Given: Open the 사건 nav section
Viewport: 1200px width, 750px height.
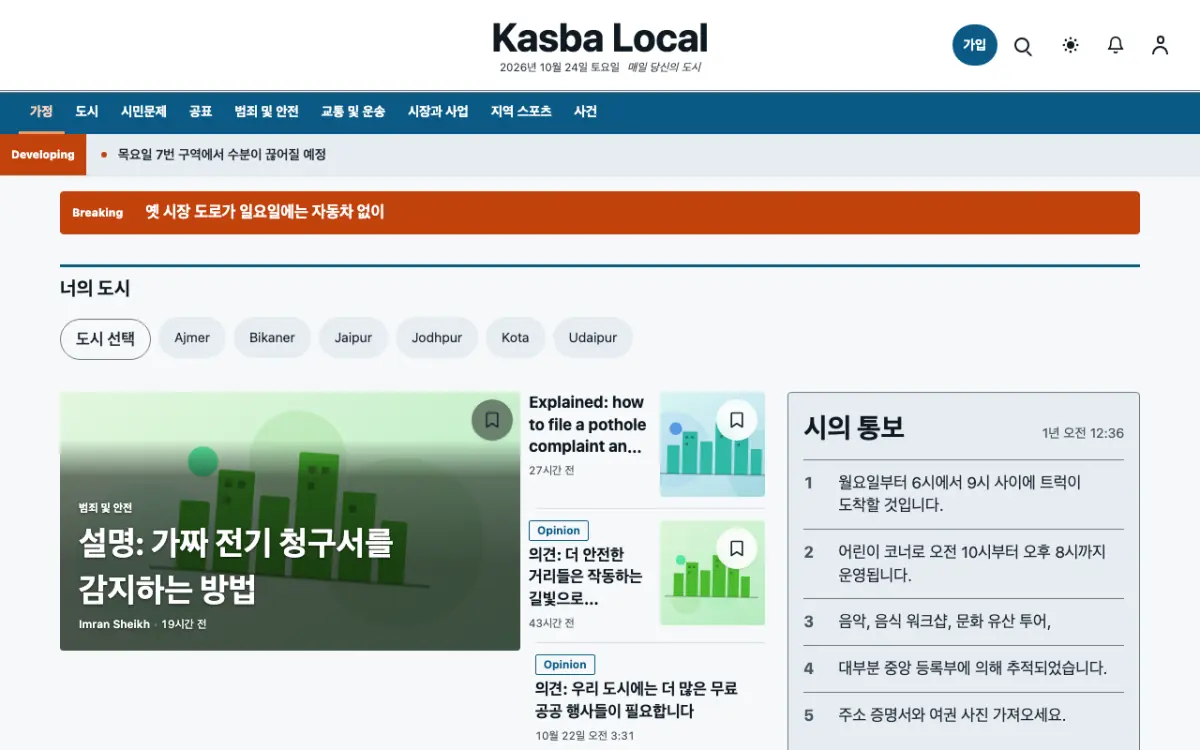Looking at the screenshot, I should click(x=586, y=112).
